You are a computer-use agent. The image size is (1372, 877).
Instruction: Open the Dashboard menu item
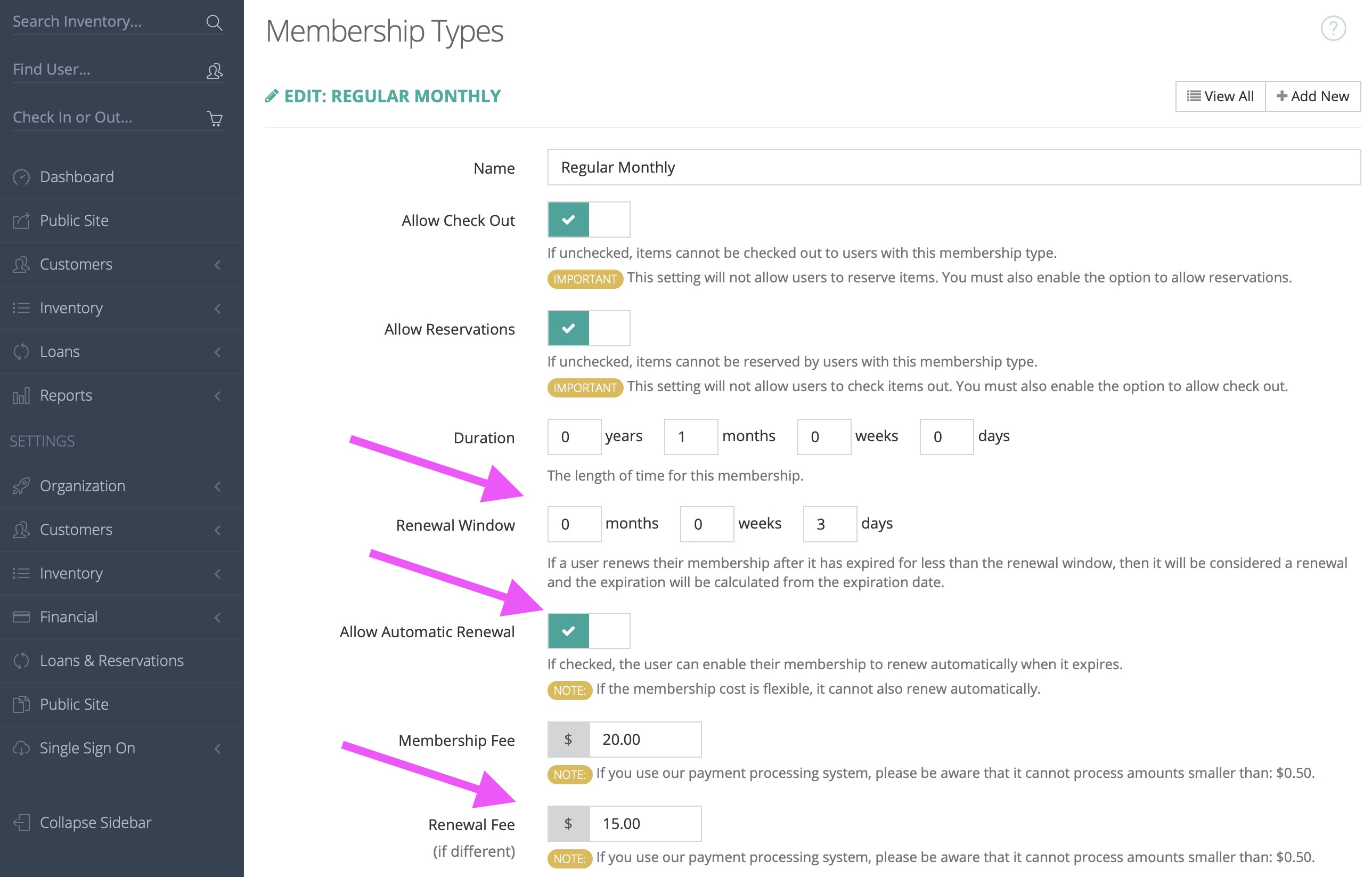click(x=122, y=177)
